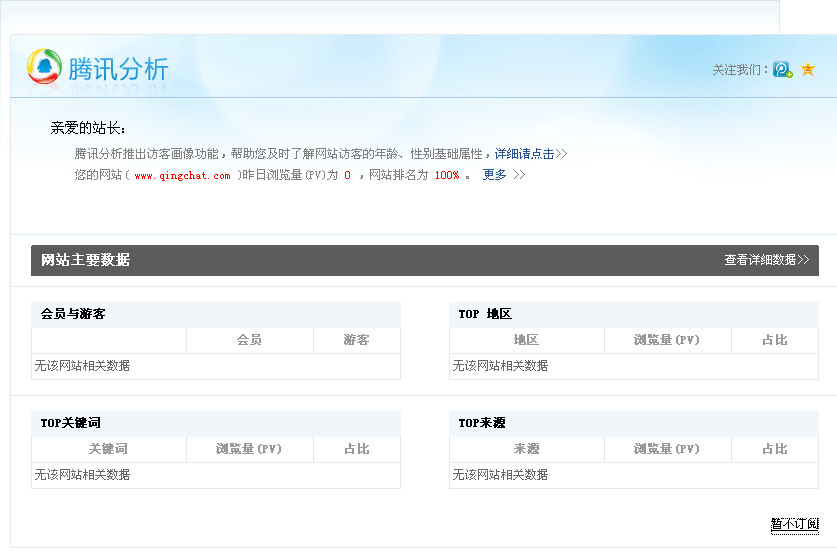The height and width of the screenshot is (553, 837).
Task: Click 无该网站相关数据 in TOP关键词 table
Action: coord(82,475)
